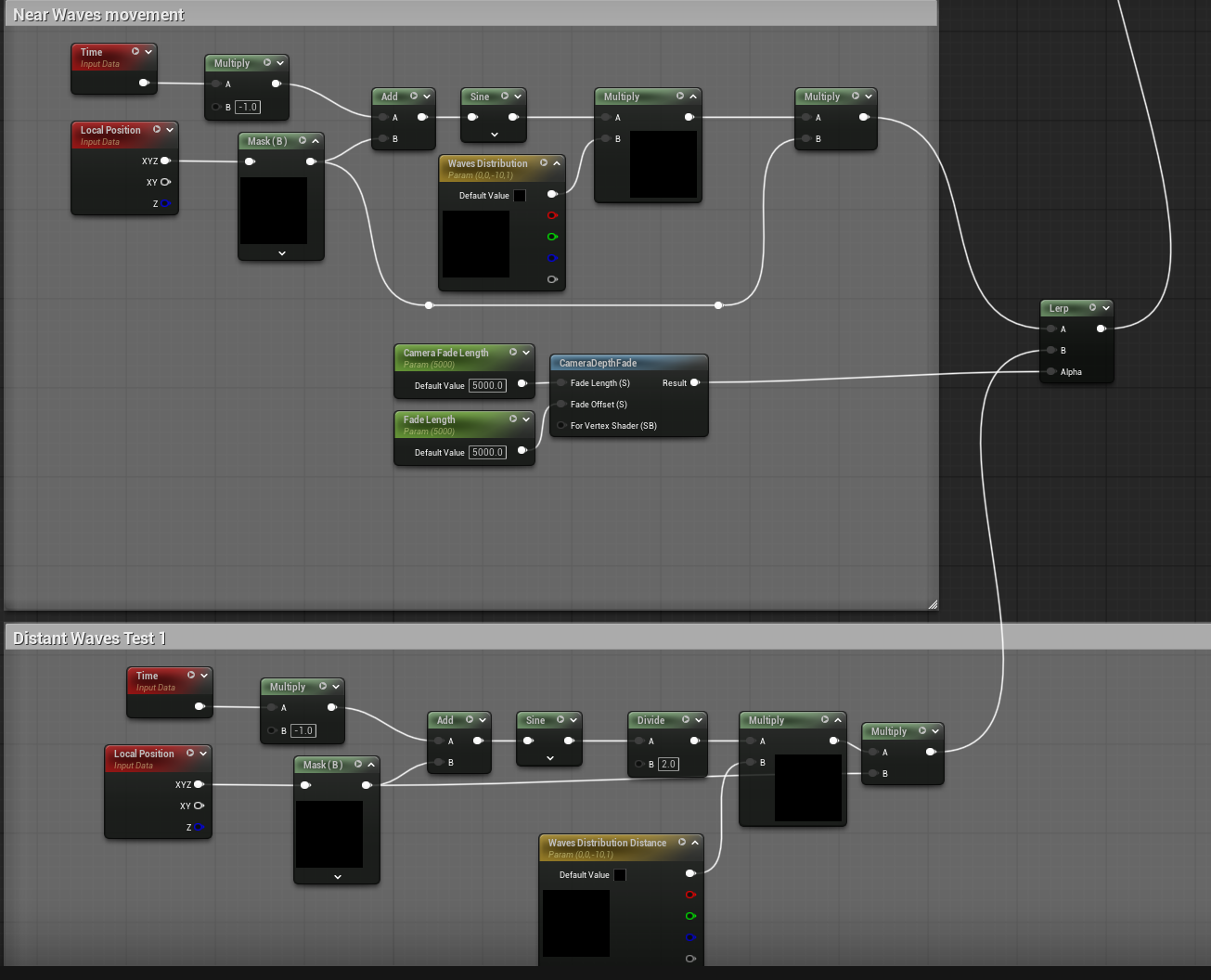Click the Result output pin of CameraDepthFade
The width and height of the screenshot is (1211, 980).
tap(695, 383)
